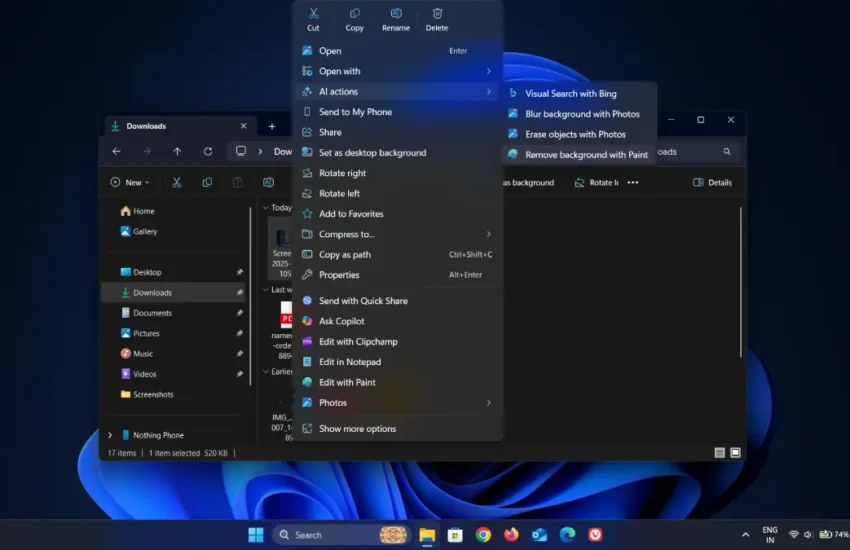Select Rotate left in context menu
Screen dimensions: 850x550
pyautogui.click(x=397, y=193)
